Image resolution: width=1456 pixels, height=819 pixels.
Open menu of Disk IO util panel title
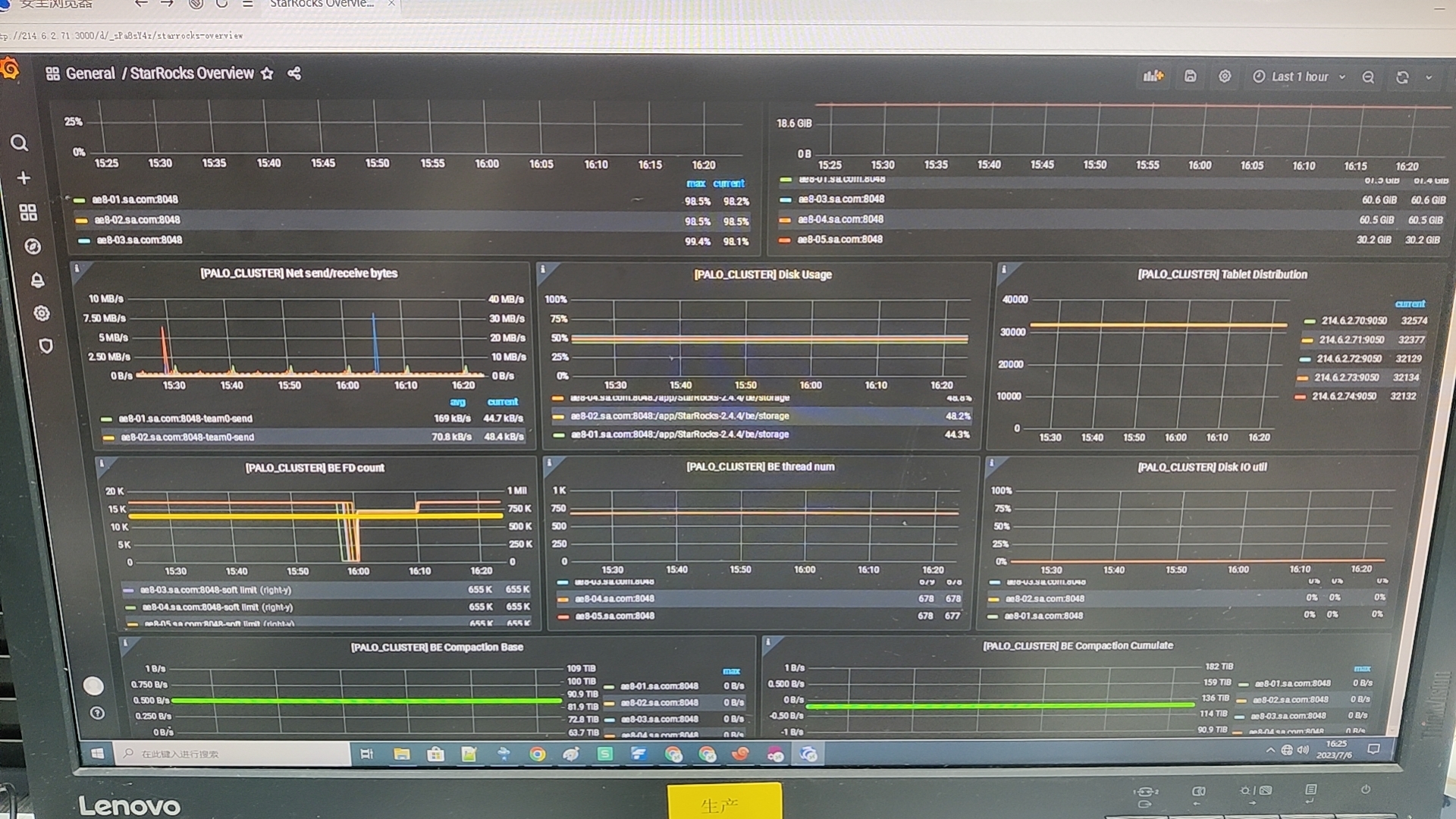(x=1202, y=467)
